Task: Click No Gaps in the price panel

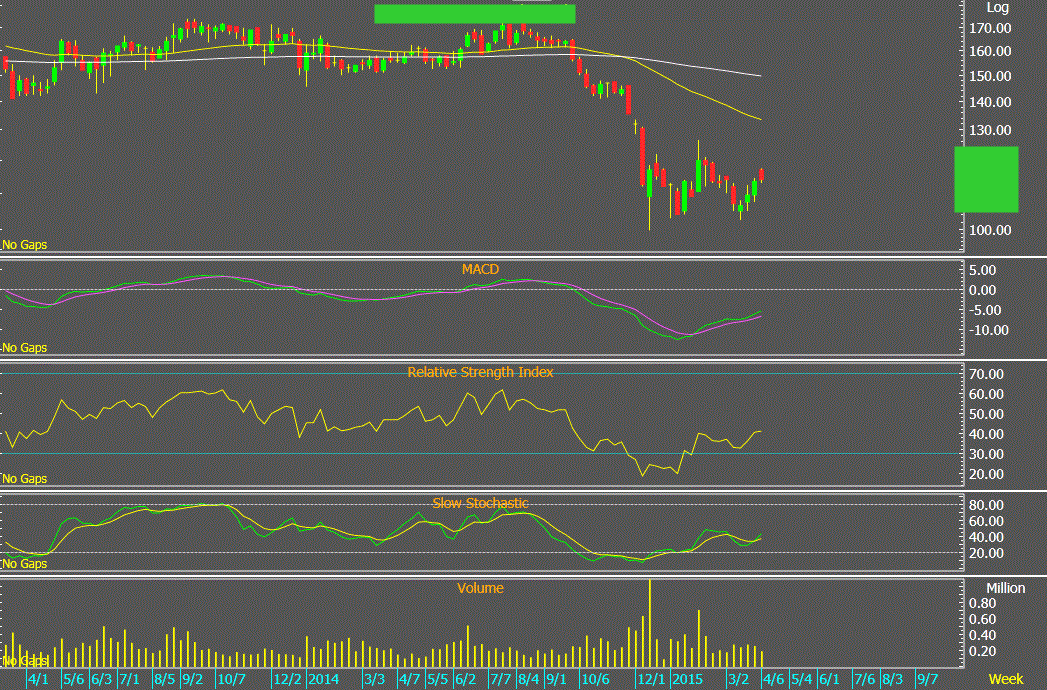Action: click(25, 245)
